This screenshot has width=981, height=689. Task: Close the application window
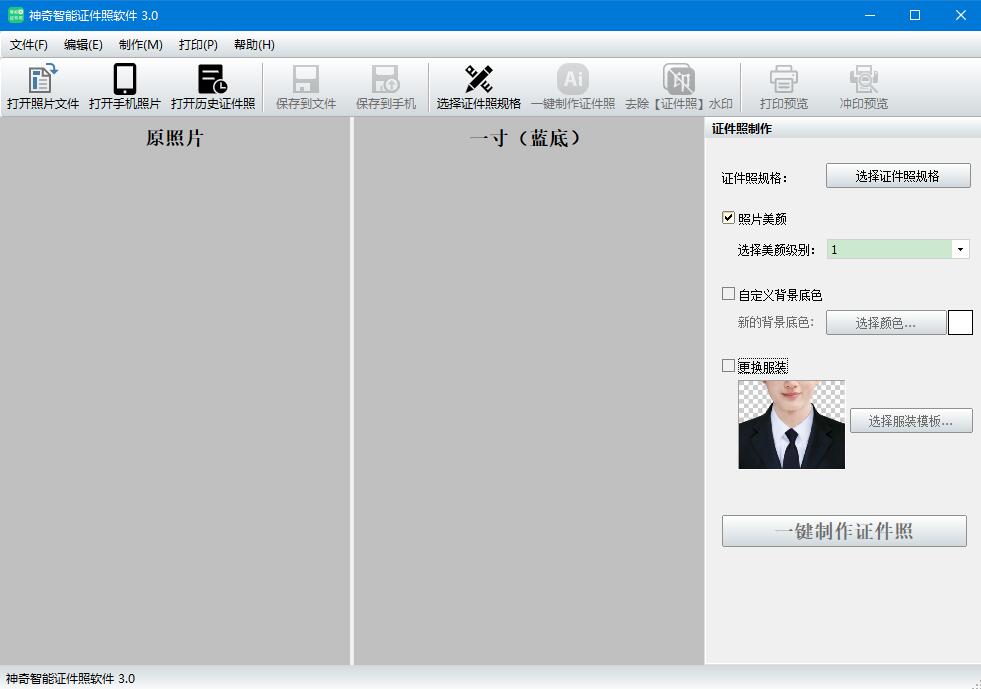pyautogui.click(x=960, y=15)
